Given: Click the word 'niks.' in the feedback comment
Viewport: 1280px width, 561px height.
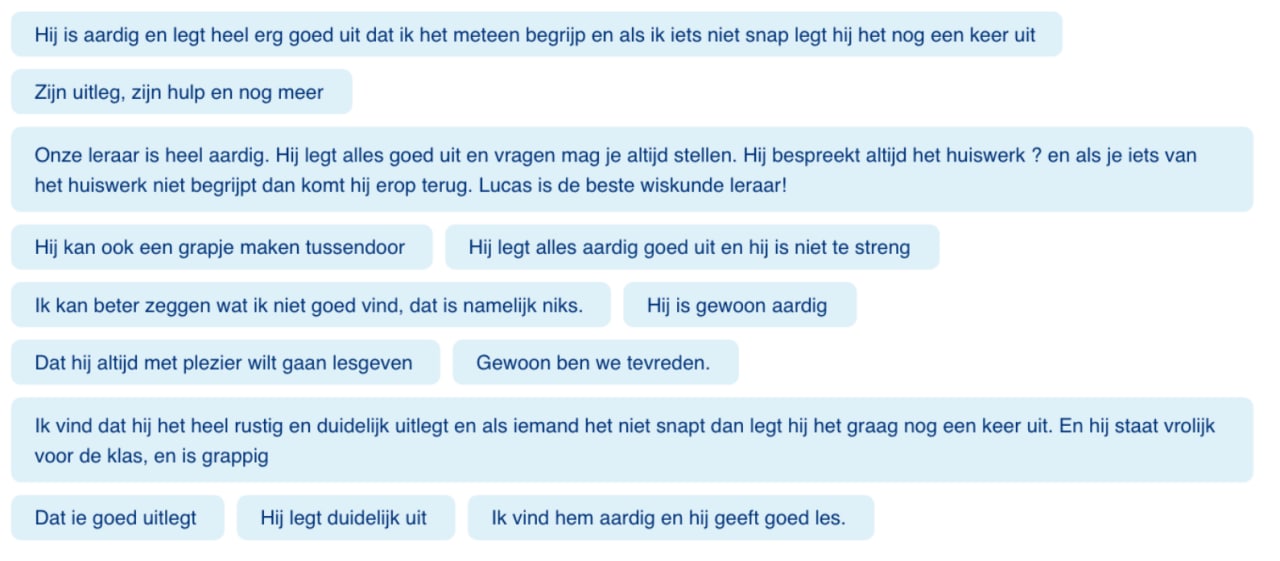Looking at the screenshot, I should click(560, 305).
